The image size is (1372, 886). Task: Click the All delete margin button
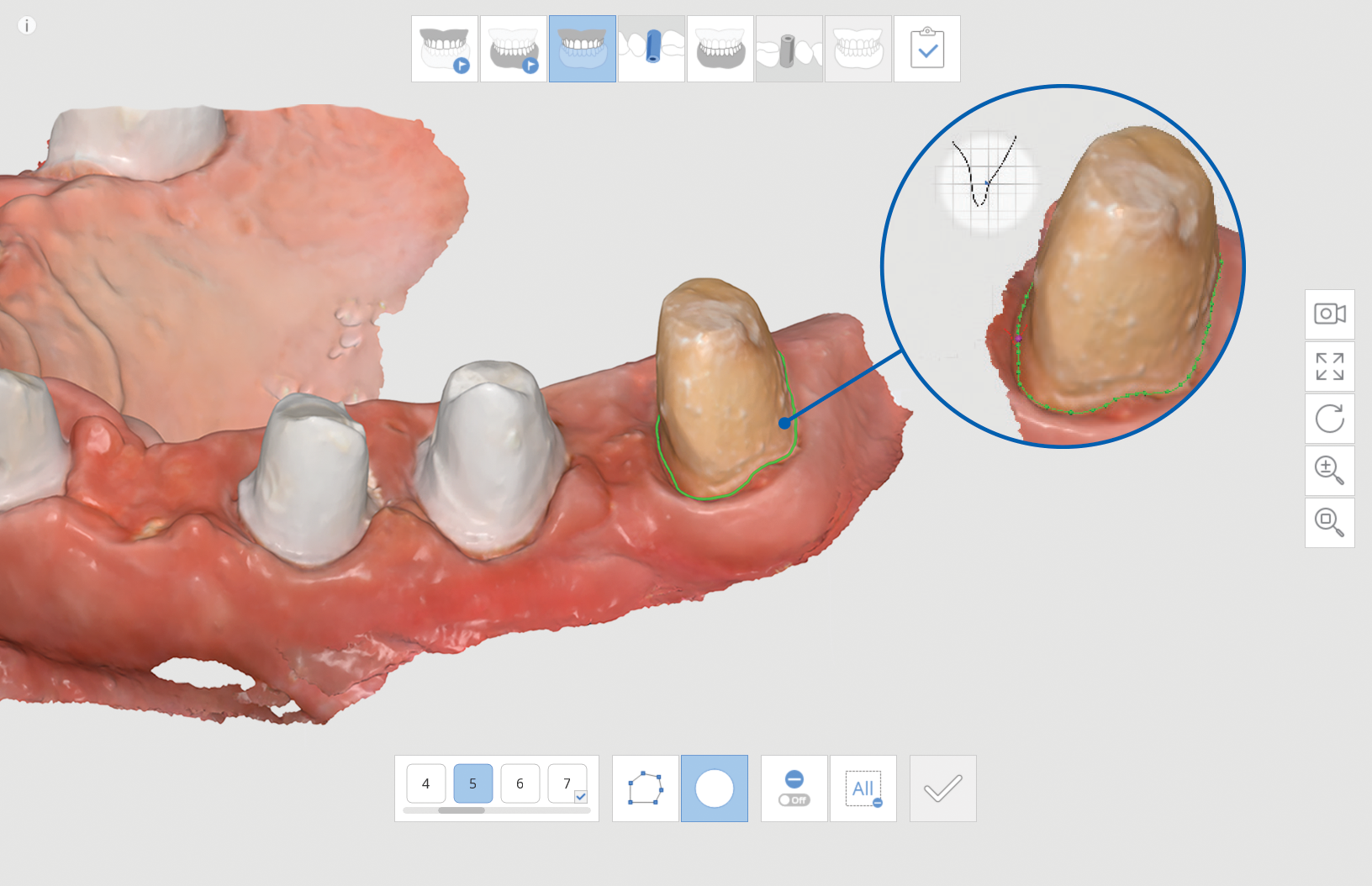863,788
